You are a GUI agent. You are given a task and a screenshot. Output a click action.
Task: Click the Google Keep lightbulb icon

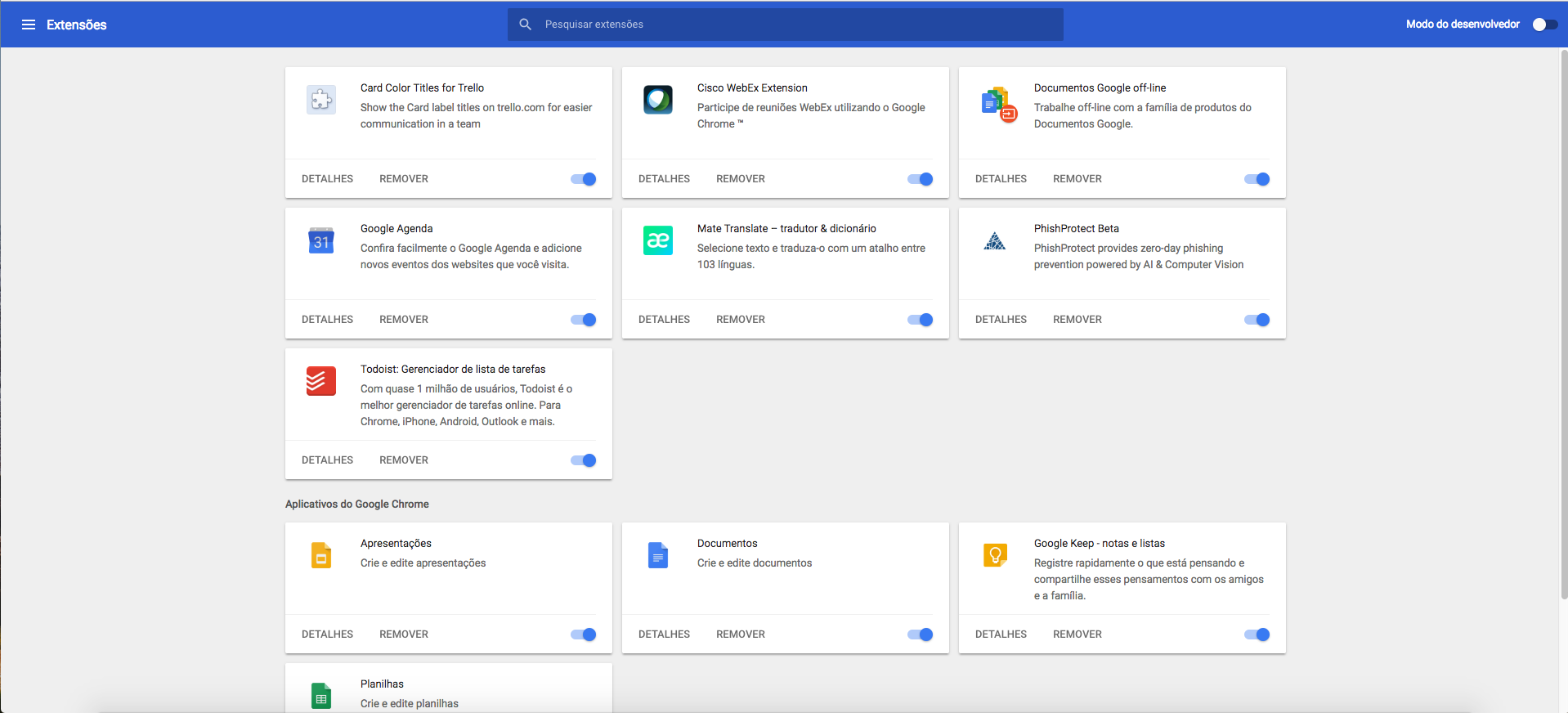[995, 555]
